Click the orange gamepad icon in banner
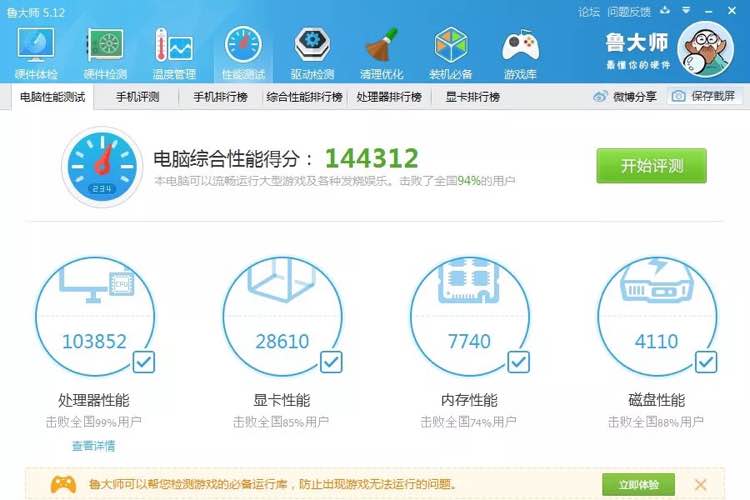Viewport: 750px width, 500px height. point(63,484)
